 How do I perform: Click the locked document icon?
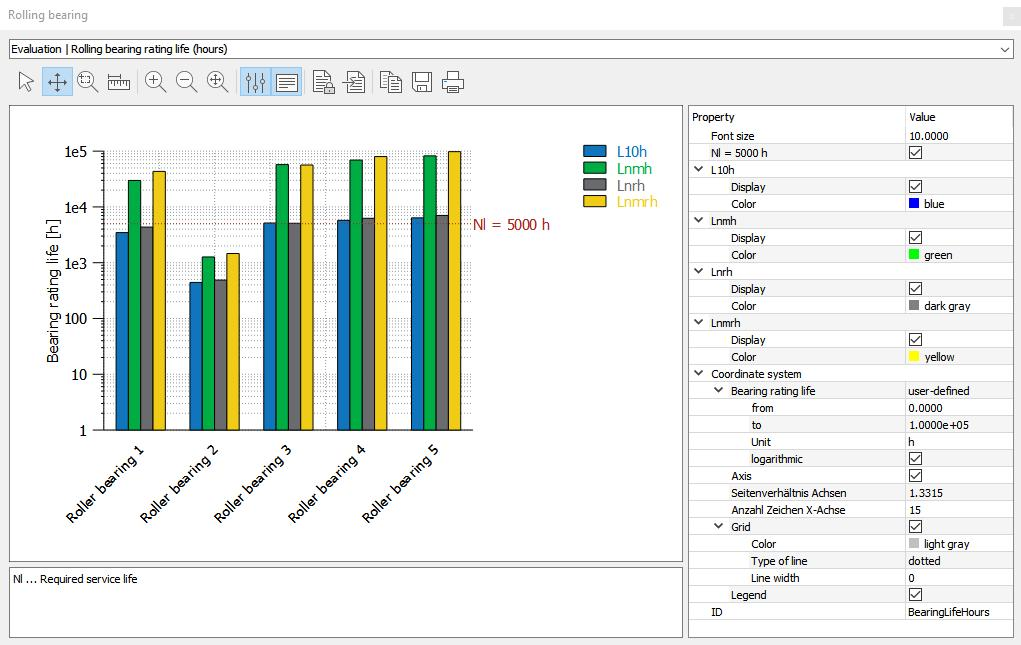[x=324, y=82]
